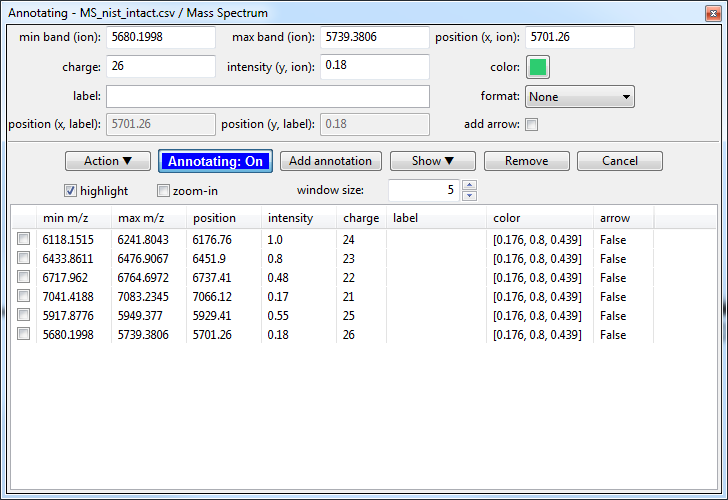
Task: Uncheck the highlight checkbox
Action: pos(71,191)
